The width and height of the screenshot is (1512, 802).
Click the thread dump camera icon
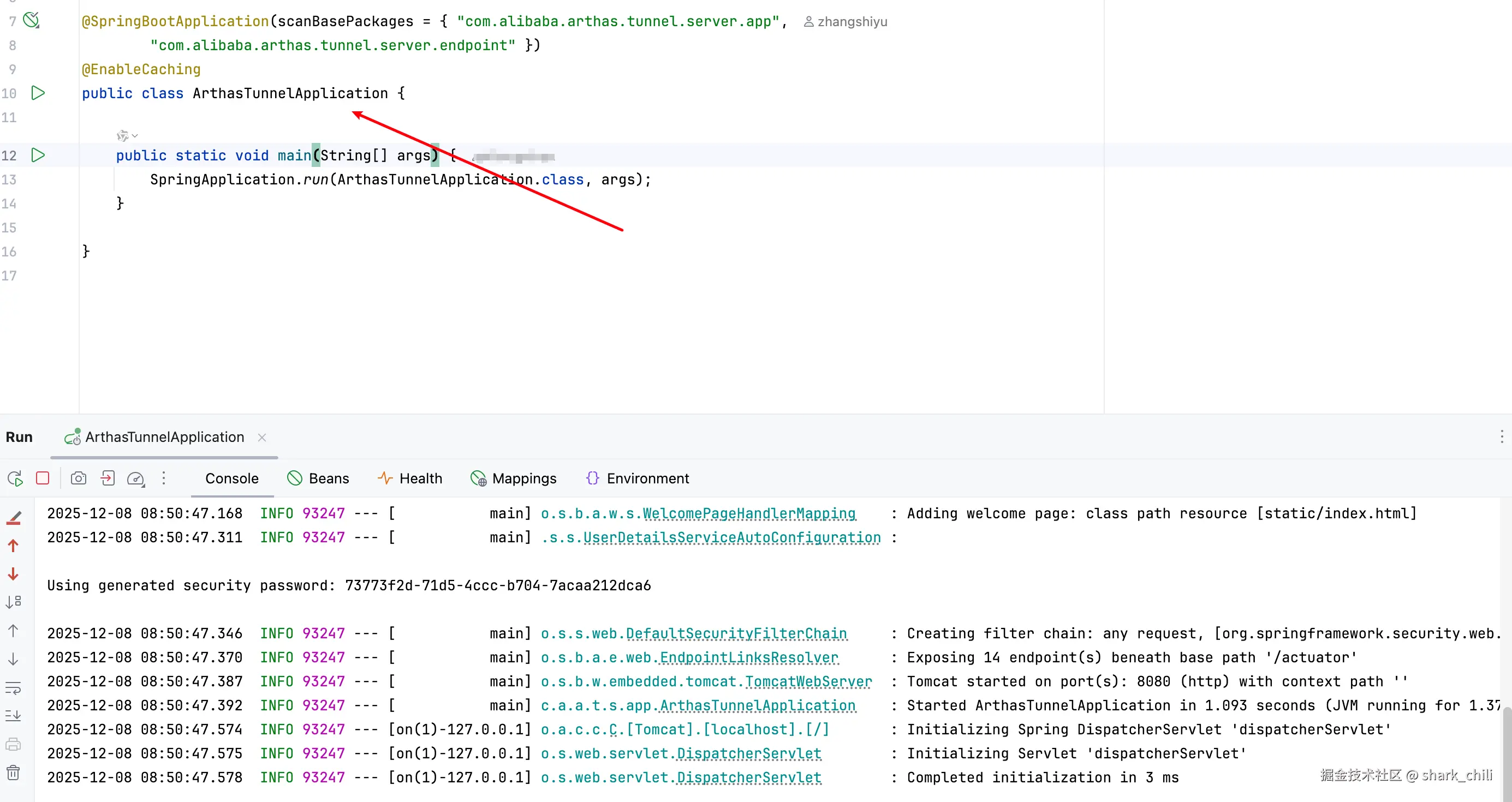pos(79,478)
